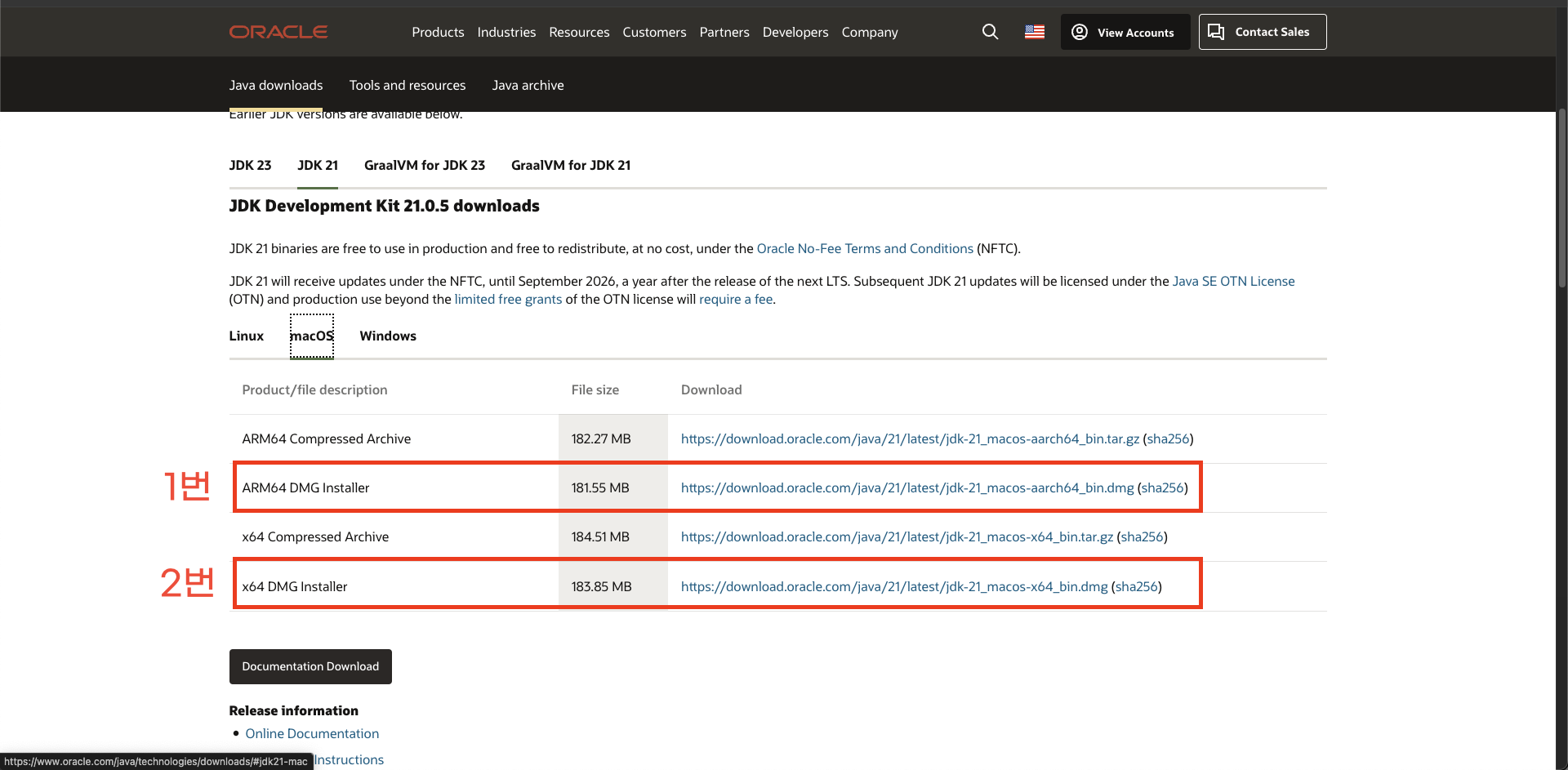Click the '184.51 MB' file size cell
The height and width of the screenshot is (770, 1568).
point(613,536)
